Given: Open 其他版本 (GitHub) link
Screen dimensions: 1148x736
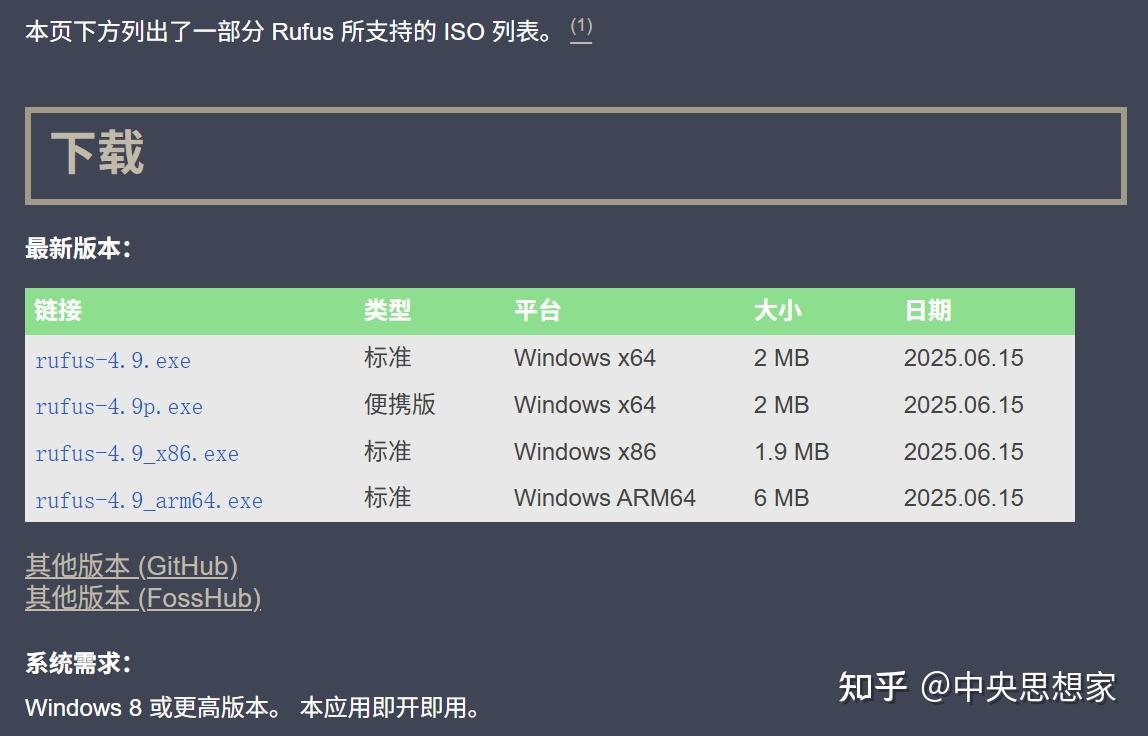Looking at the screenshot, I should [x=130, y=566].
